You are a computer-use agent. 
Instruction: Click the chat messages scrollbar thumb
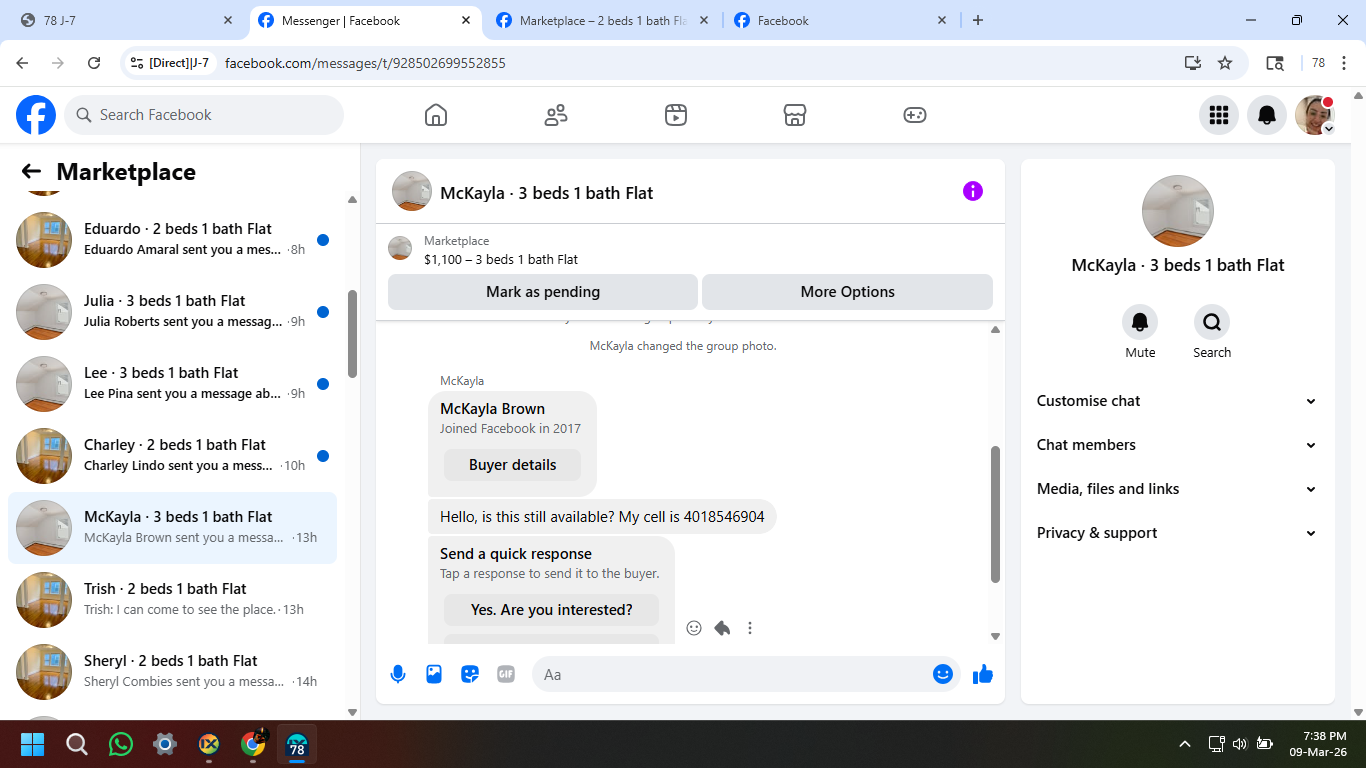pyautogui.click(x=995, y=514)
